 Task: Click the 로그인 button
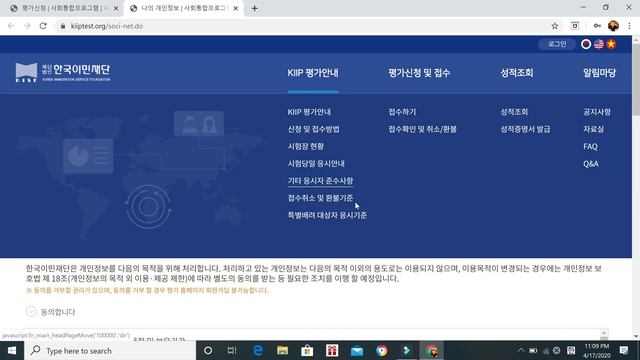557,44
